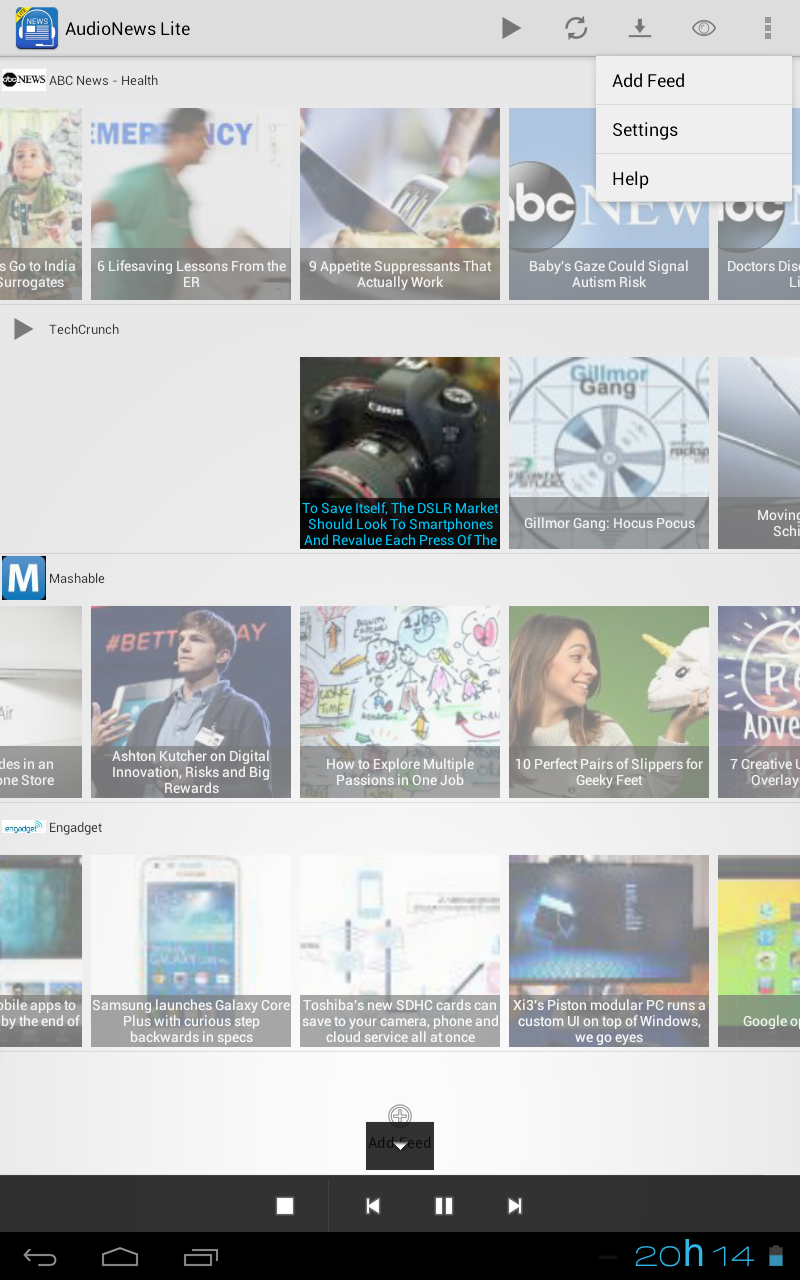Open Baby's Gaze Could Signal Autism Risk

tap(609, 204)
